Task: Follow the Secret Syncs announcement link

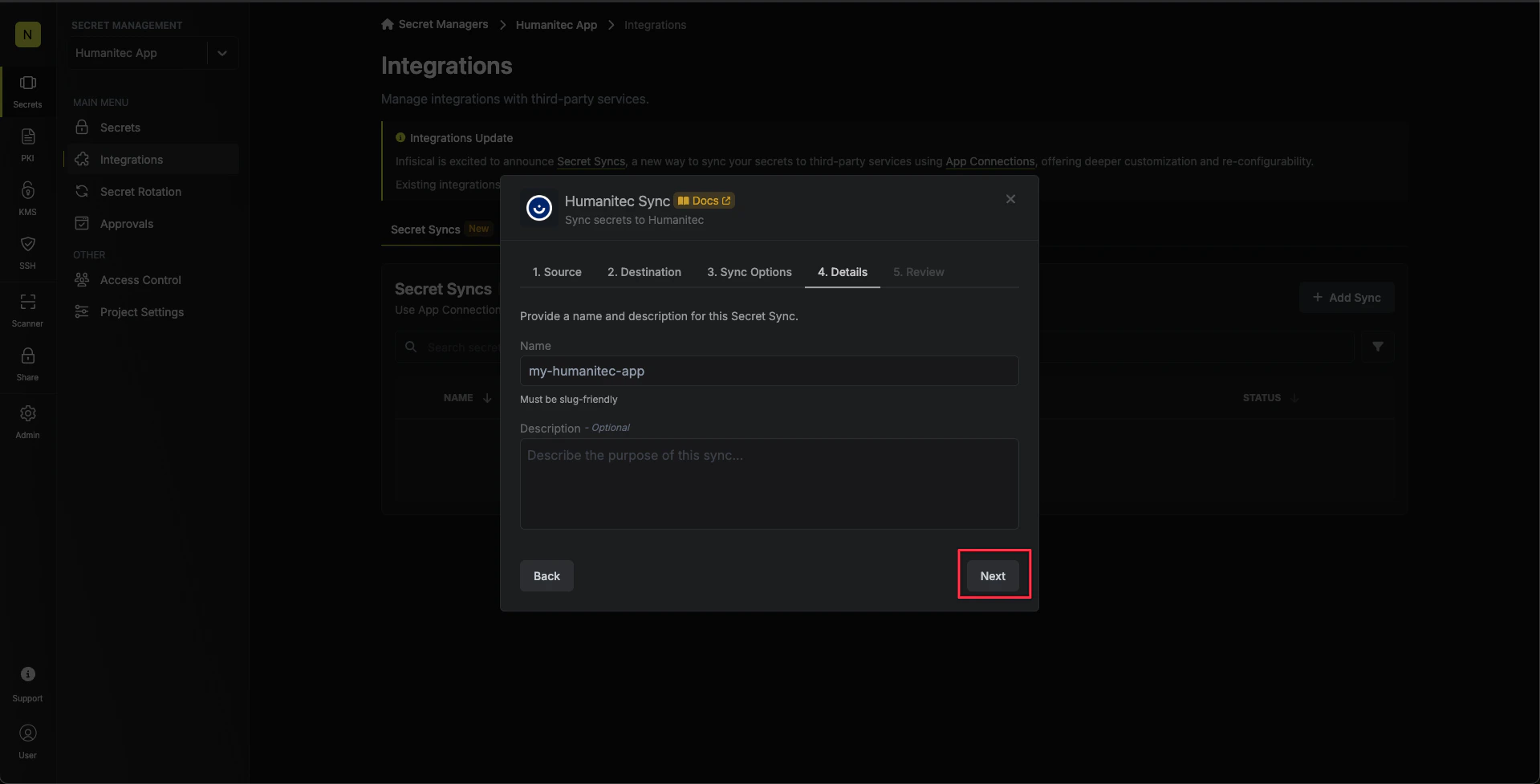Action: coord(591,161)
